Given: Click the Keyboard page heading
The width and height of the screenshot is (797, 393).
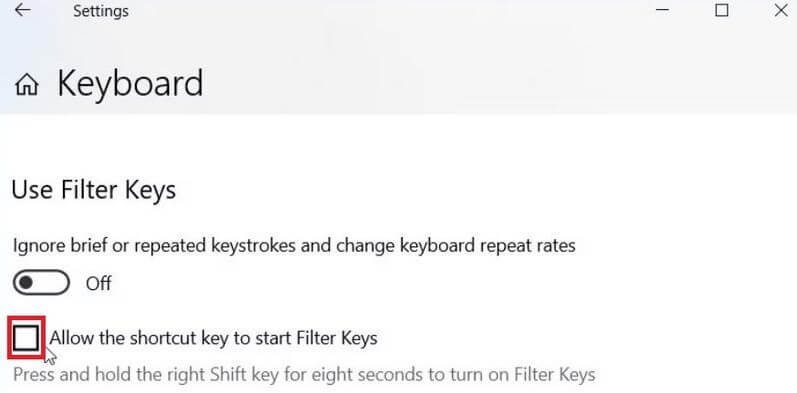Looking at the screenshot, I should [x=130, y=84].
